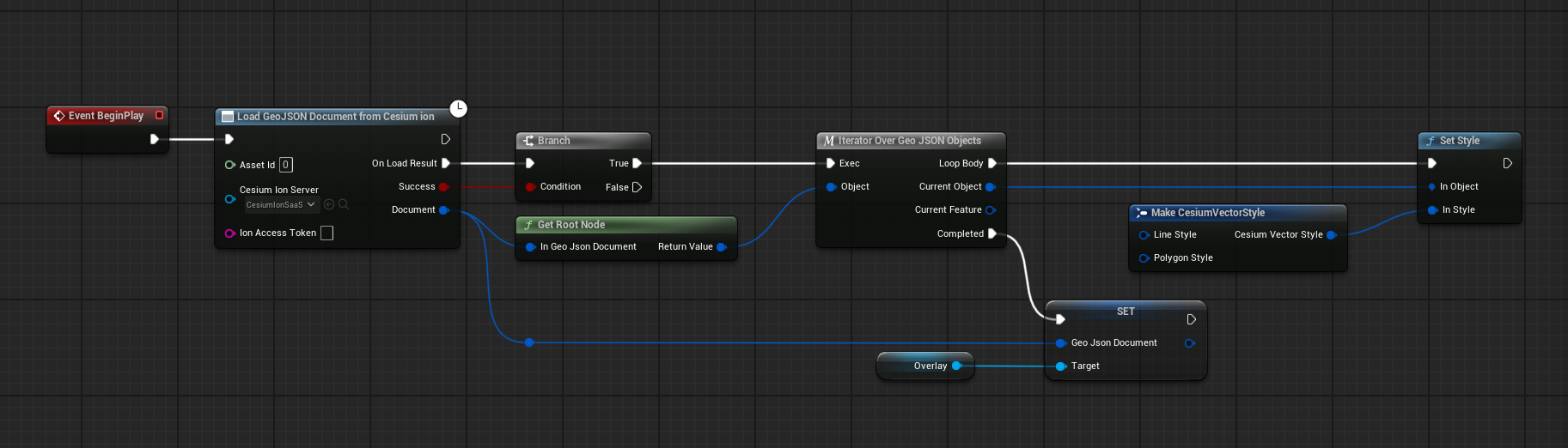The height and width of the screenshot is (448, 1568).
Task: Select the SET node by its title
Action: click(1126, 312)
